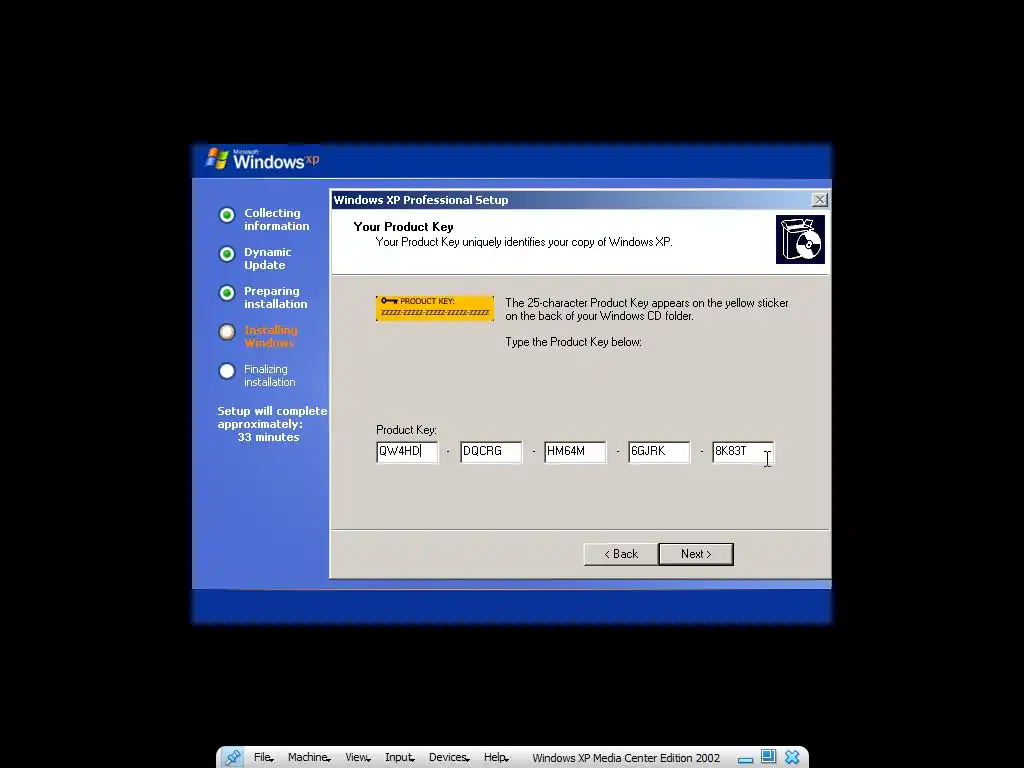
Task: Minimize the VM window via mini toolbar
Action: pos(746,759)
